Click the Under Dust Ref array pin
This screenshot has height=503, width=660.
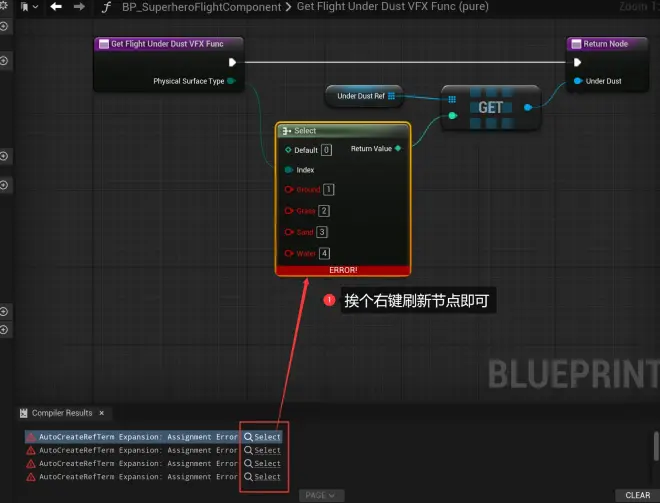click(x=391, y=96)
